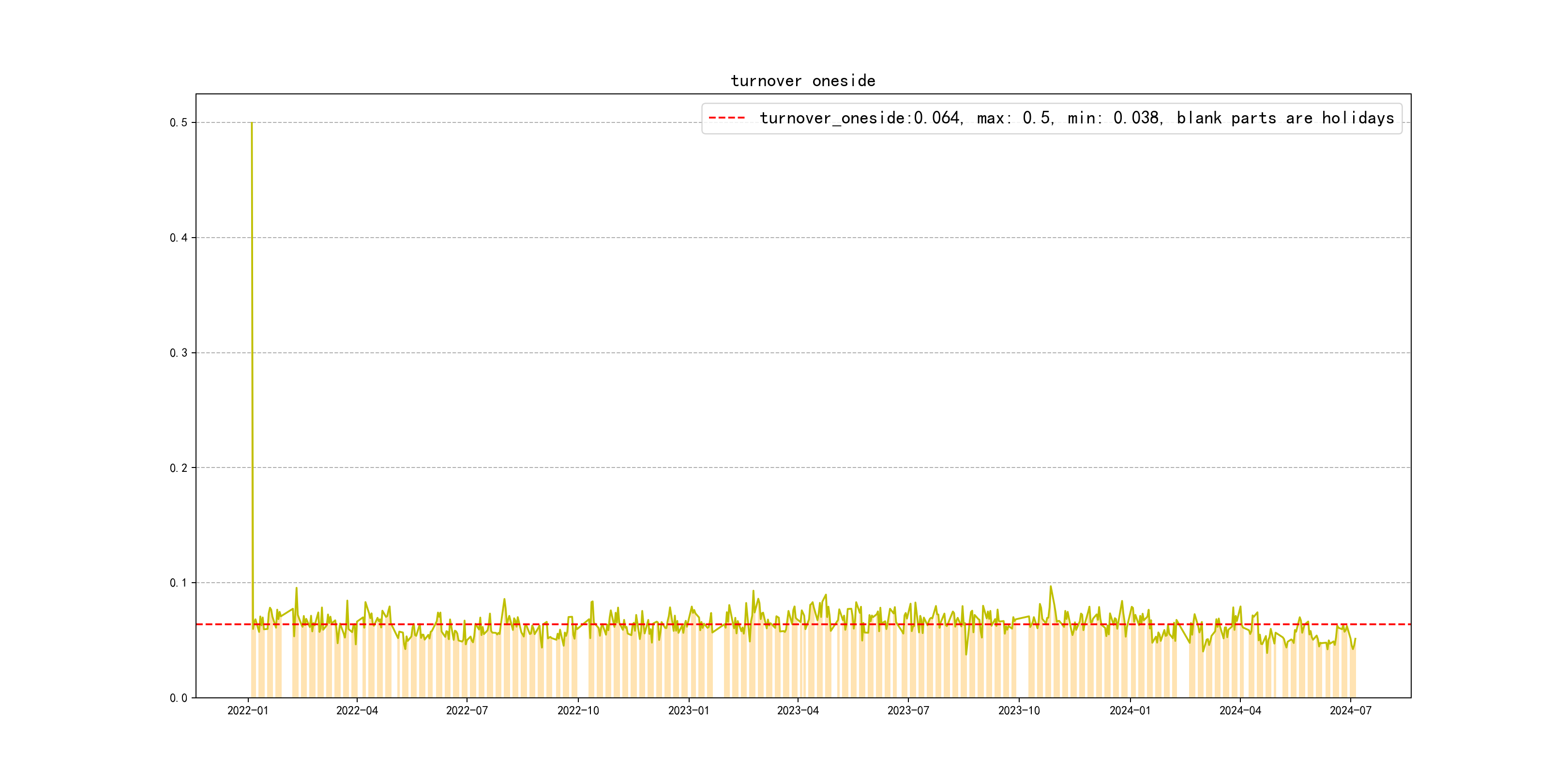Click the 0.1 y-axis label

(x=179, y=583)
